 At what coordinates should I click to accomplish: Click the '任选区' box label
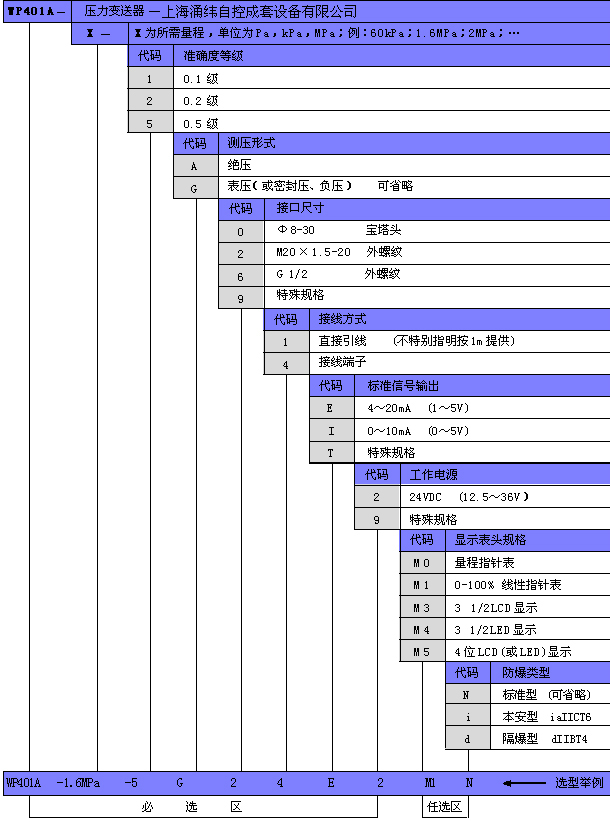444,807
